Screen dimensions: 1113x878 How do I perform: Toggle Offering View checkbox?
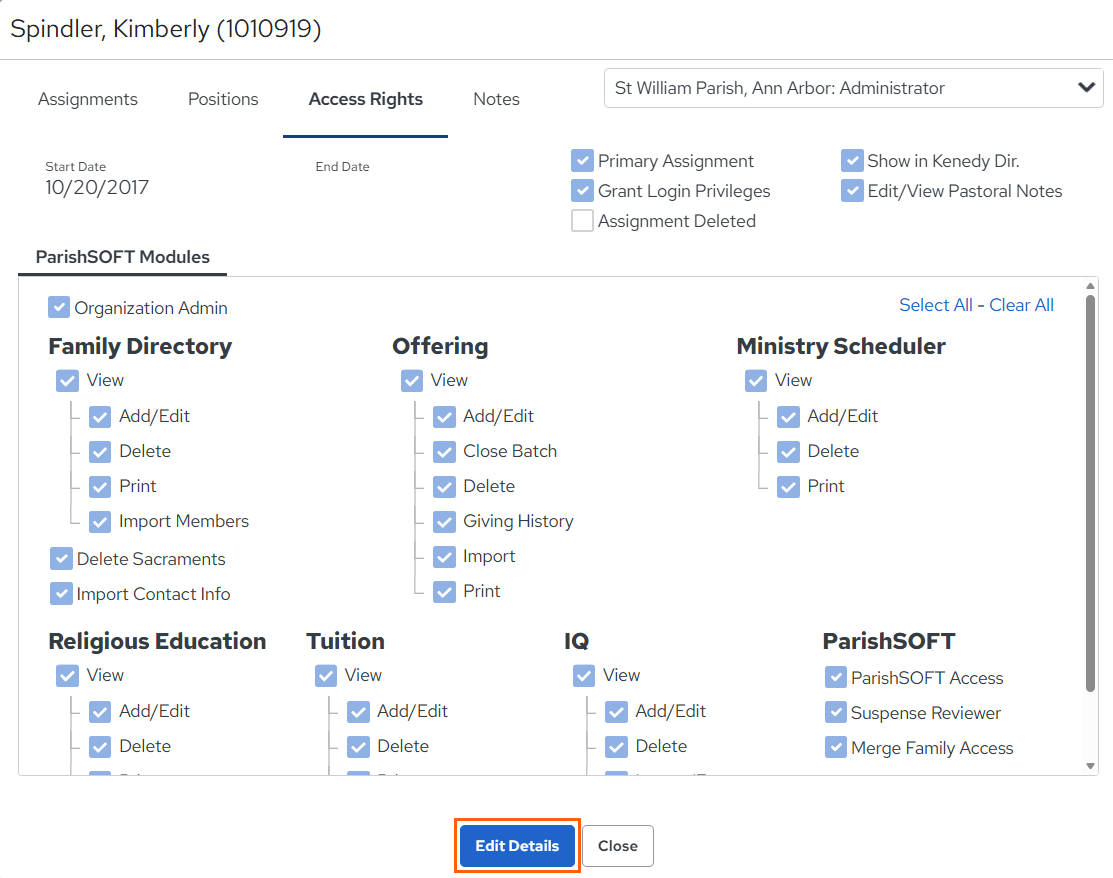click(412, 380)
